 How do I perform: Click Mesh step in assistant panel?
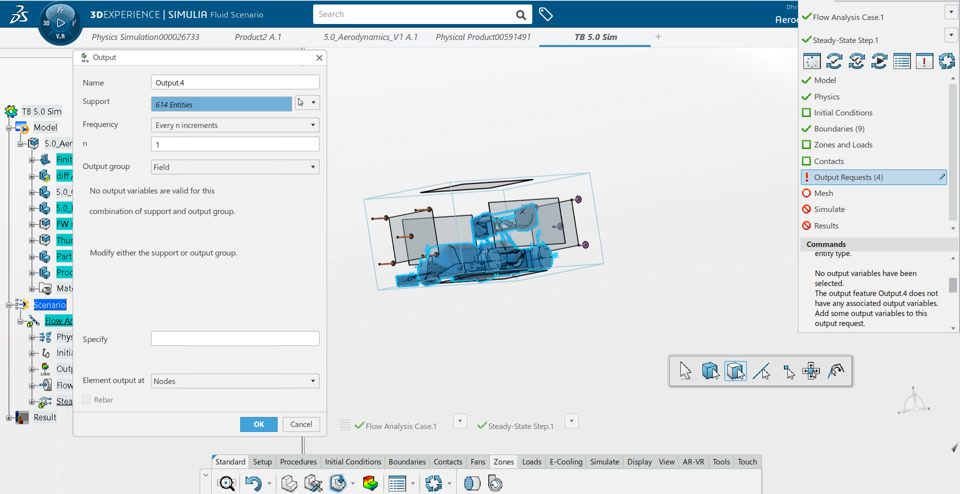click(823, 193)
